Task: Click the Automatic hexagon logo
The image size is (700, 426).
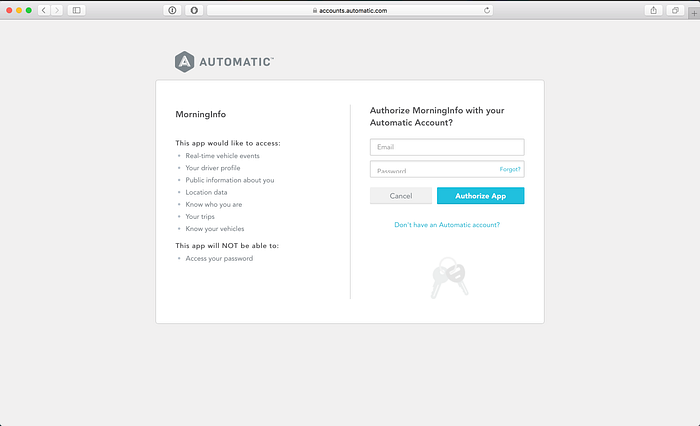Action: pos(184,62)
